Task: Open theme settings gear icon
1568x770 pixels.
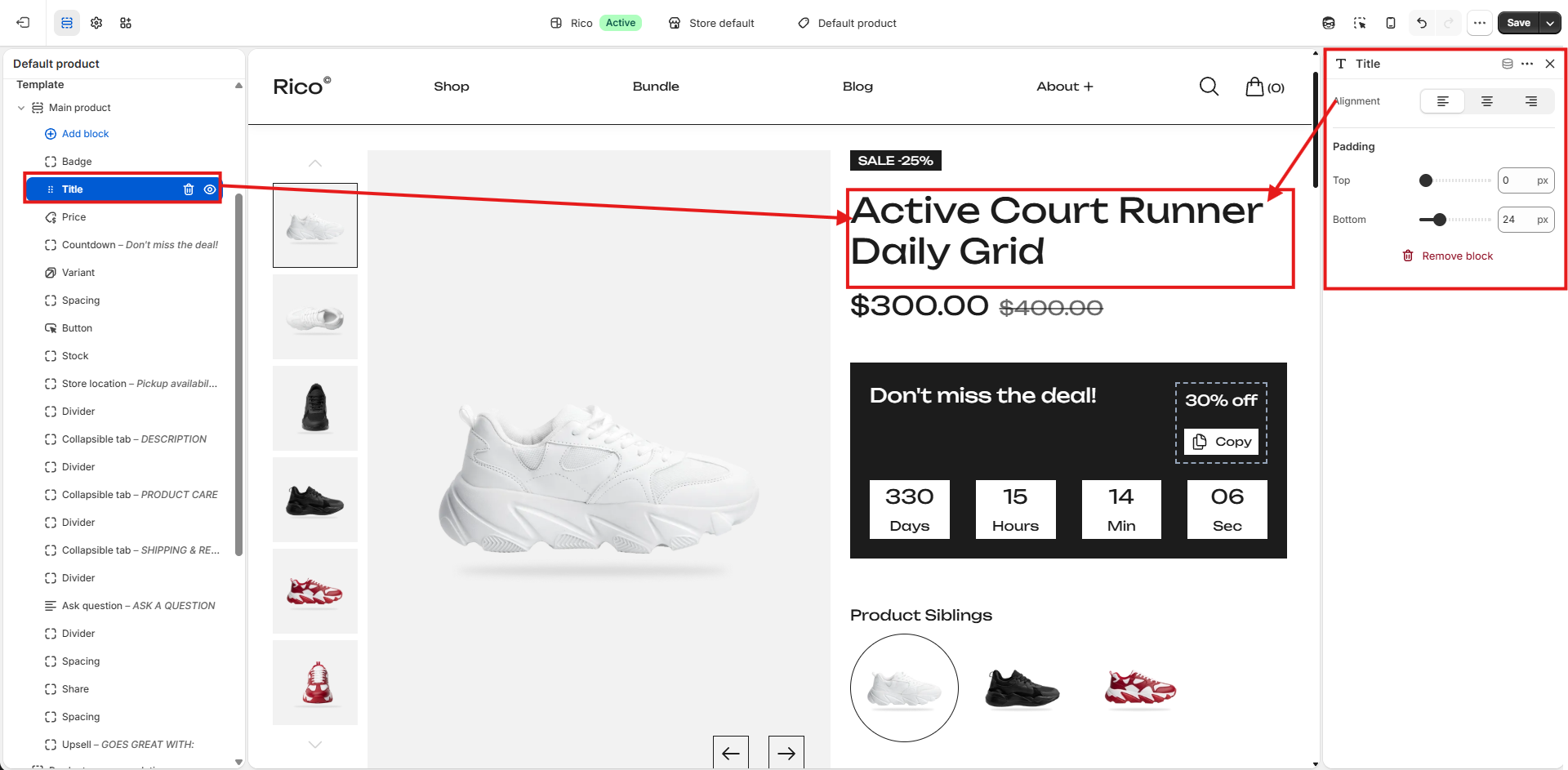Action: coord(96,23)
